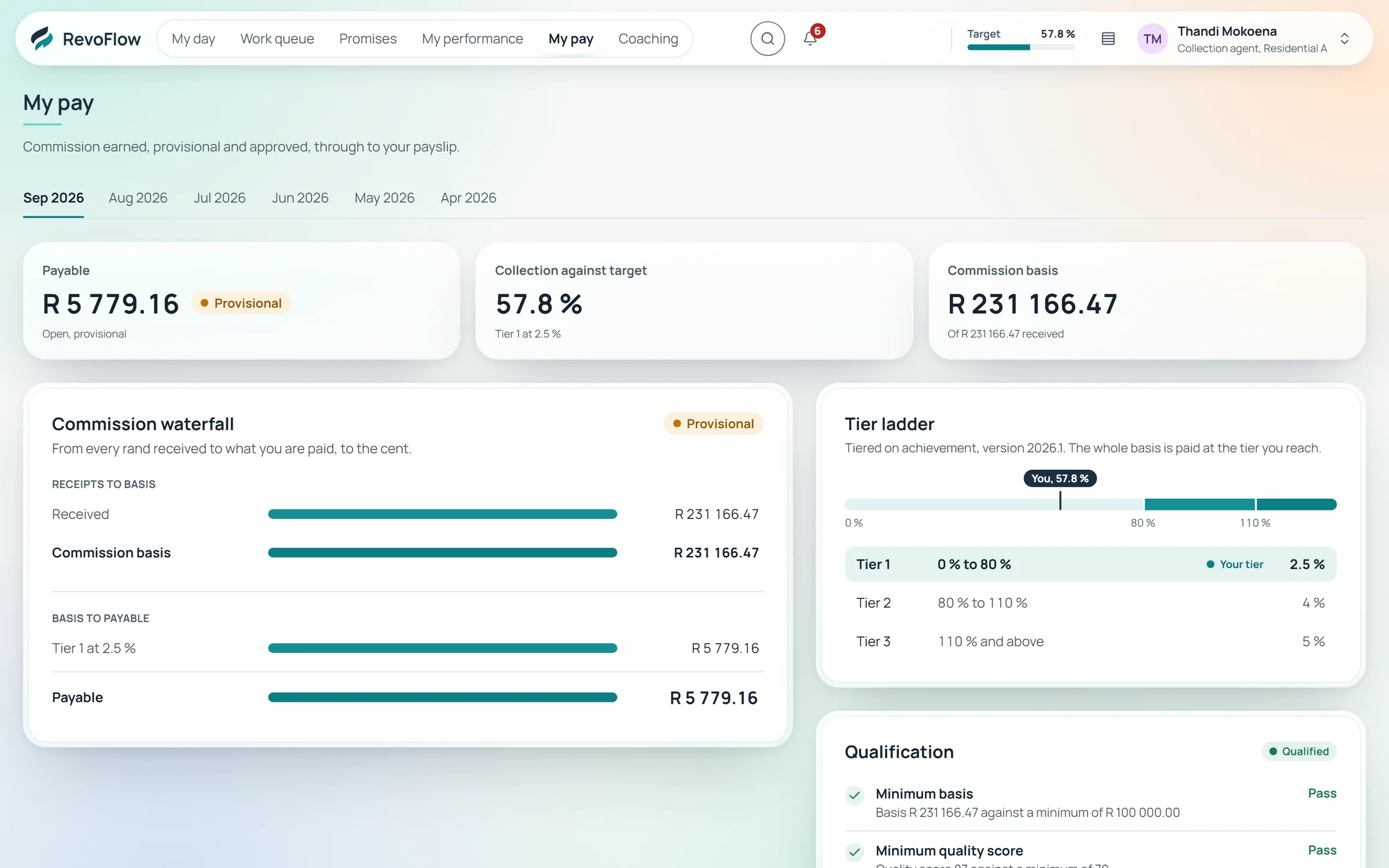Switch to the Aug 2026 tab
Screen dimensions: 1389x868
138,198
